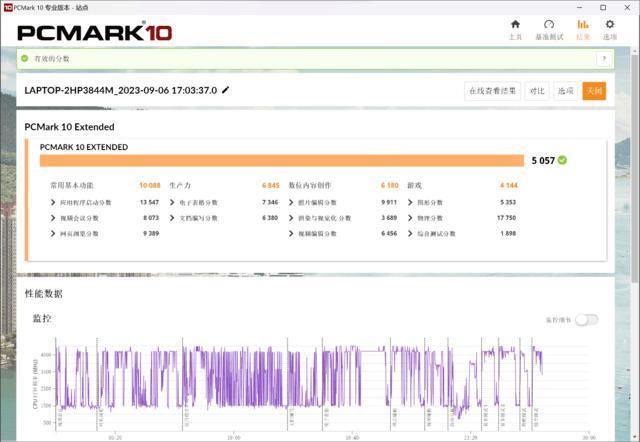Click the pencil icon to rename the result

(225, 90)
